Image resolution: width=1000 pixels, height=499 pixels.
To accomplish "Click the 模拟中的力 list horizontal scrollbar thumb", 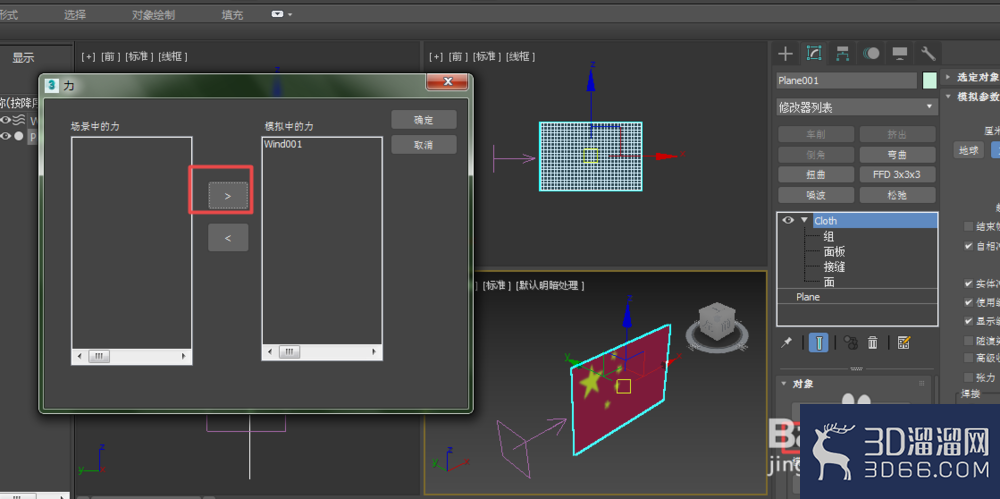I will 289,352.
